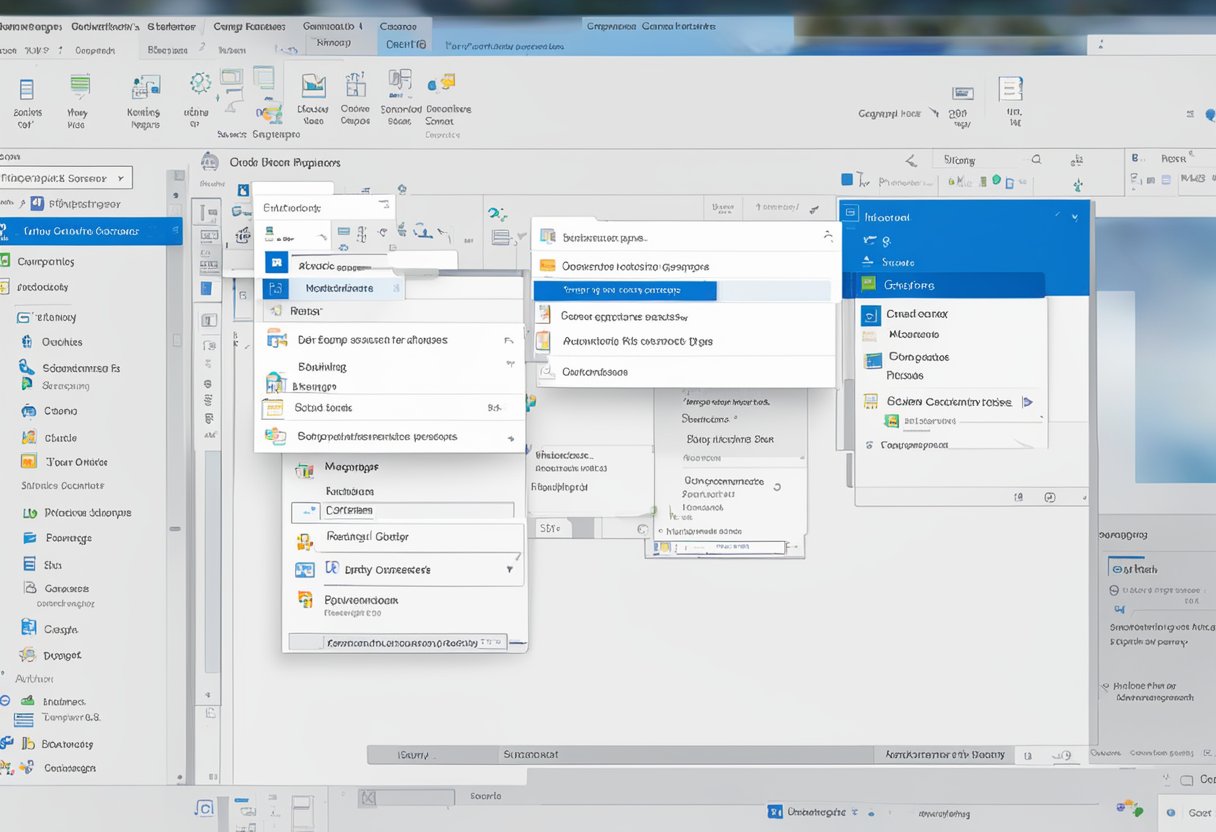The image size is (1216, 832).
Task: Collapse the Infaoroal blue panel using its chevron
Action: tap(1075, 216)
